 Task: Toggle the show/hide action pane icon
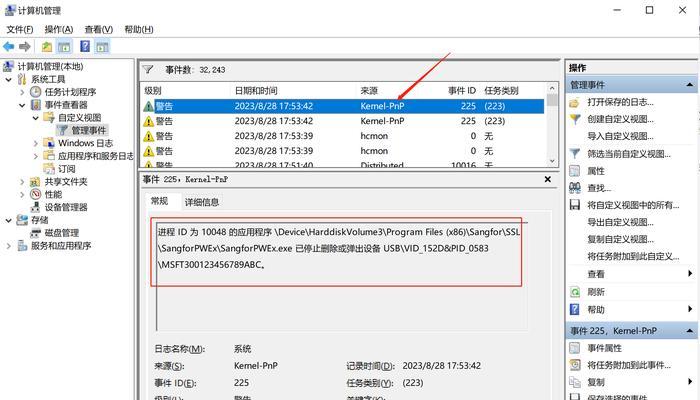click(x=102, y=46)
